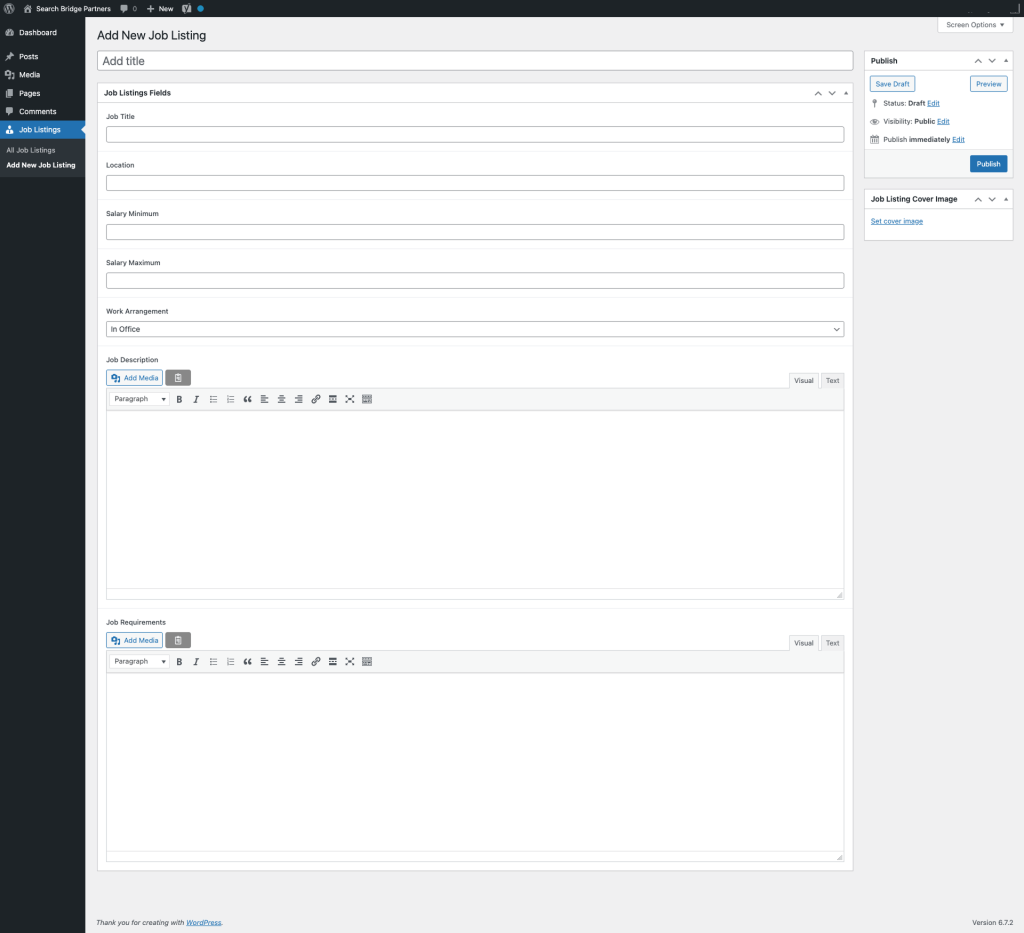Viewport: 1024px width, 933px height.
Task: Edit the Visibility setting
Action: click(943, 121)
